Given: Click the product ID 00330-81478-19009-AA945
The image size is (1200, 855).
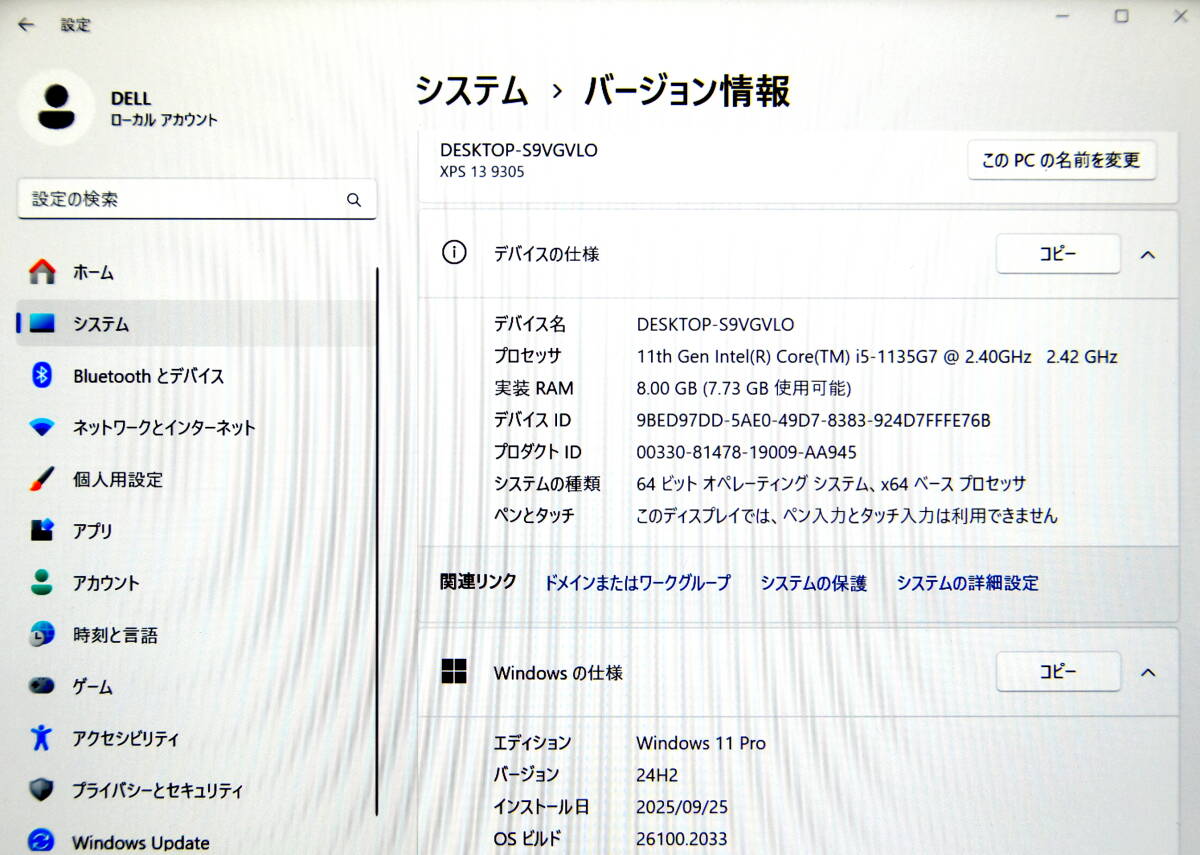Looking at the screenshot, I should tap(746, 452).
